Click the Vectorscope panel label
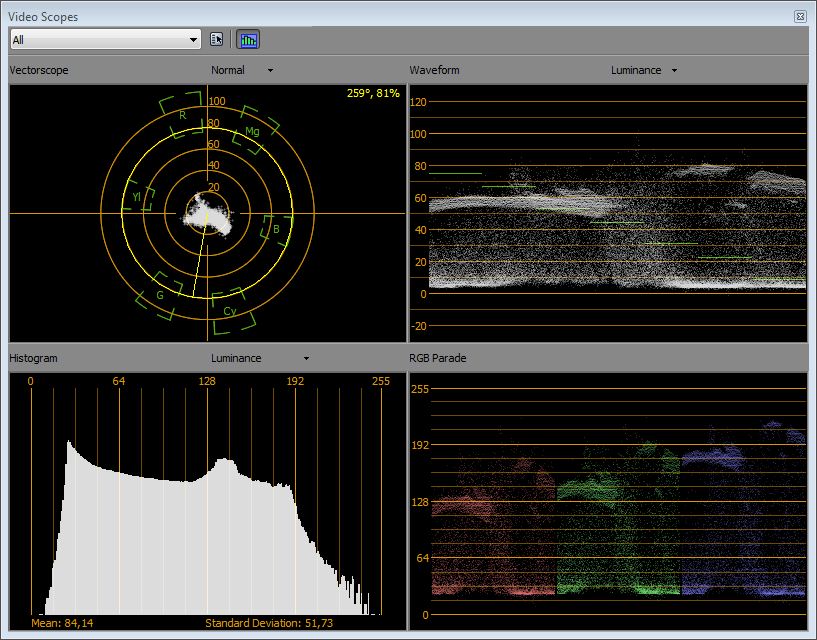This screenshot has height=640, width=817. click(39, 70)
